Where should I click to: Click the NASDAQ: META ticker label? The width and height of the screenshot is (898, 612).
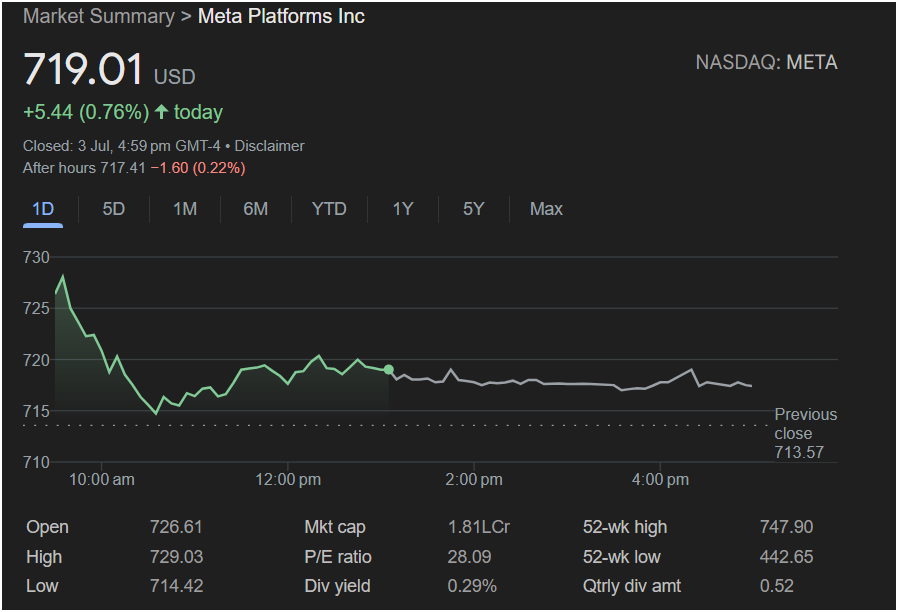pyautogui.click(x=766, y=62)
